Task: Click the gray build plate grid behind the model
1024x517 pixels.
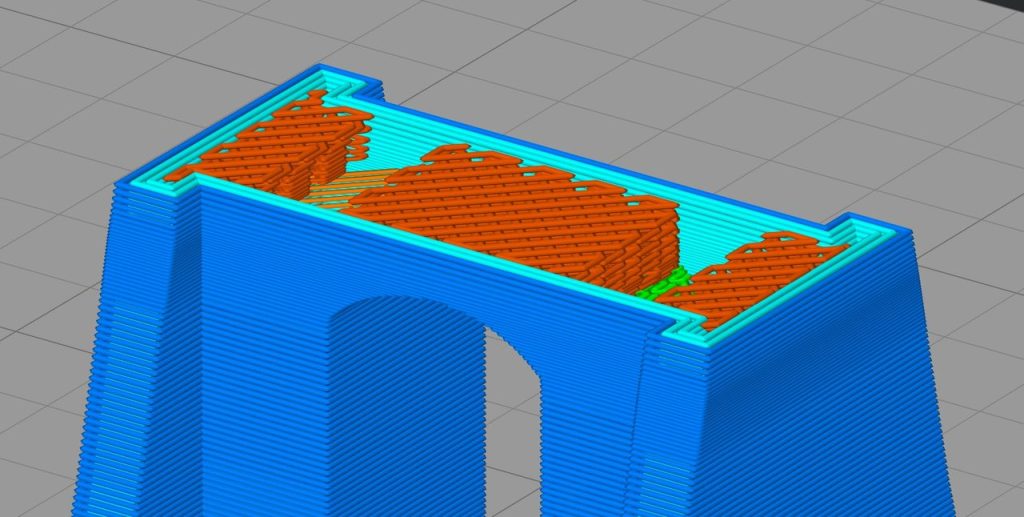Action: (600, 60)
